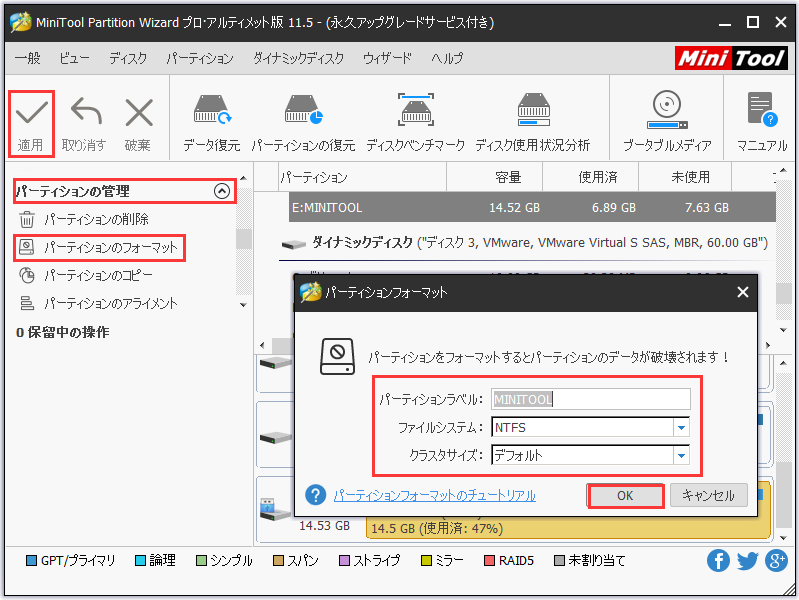This screenshot has height=600, width=799.
Task: Close the パーティションフォーマット dialog
Action: point(743,292)
